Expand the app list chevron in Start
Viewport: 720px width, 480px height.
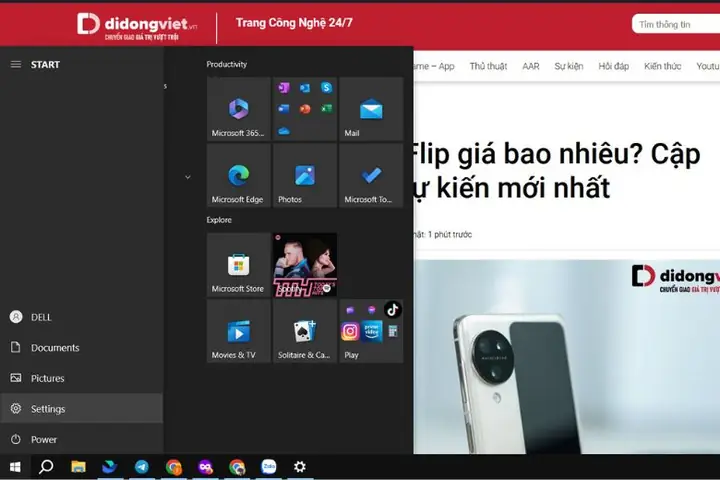coord(187,177)
